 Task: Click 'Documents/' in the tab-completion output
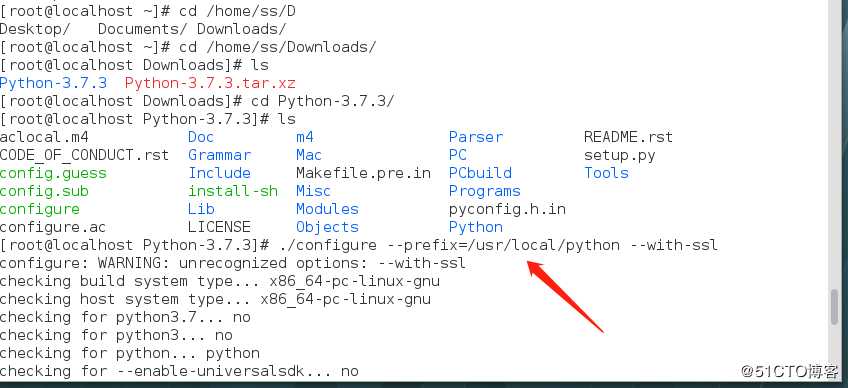[143, 29]
